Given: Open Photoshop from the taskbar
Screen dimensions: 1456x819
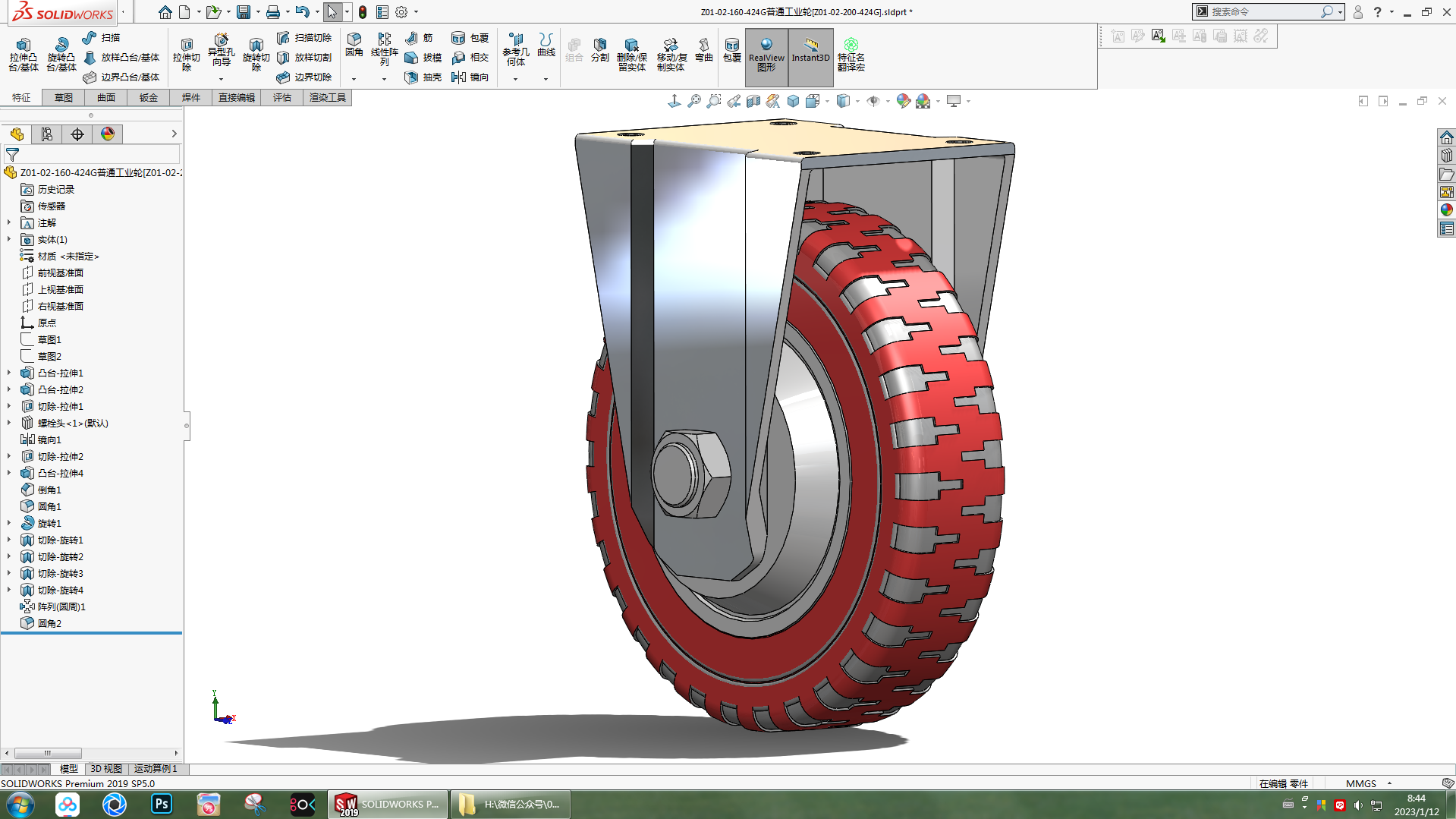Looking at the screenshot, I should (162, 804).
